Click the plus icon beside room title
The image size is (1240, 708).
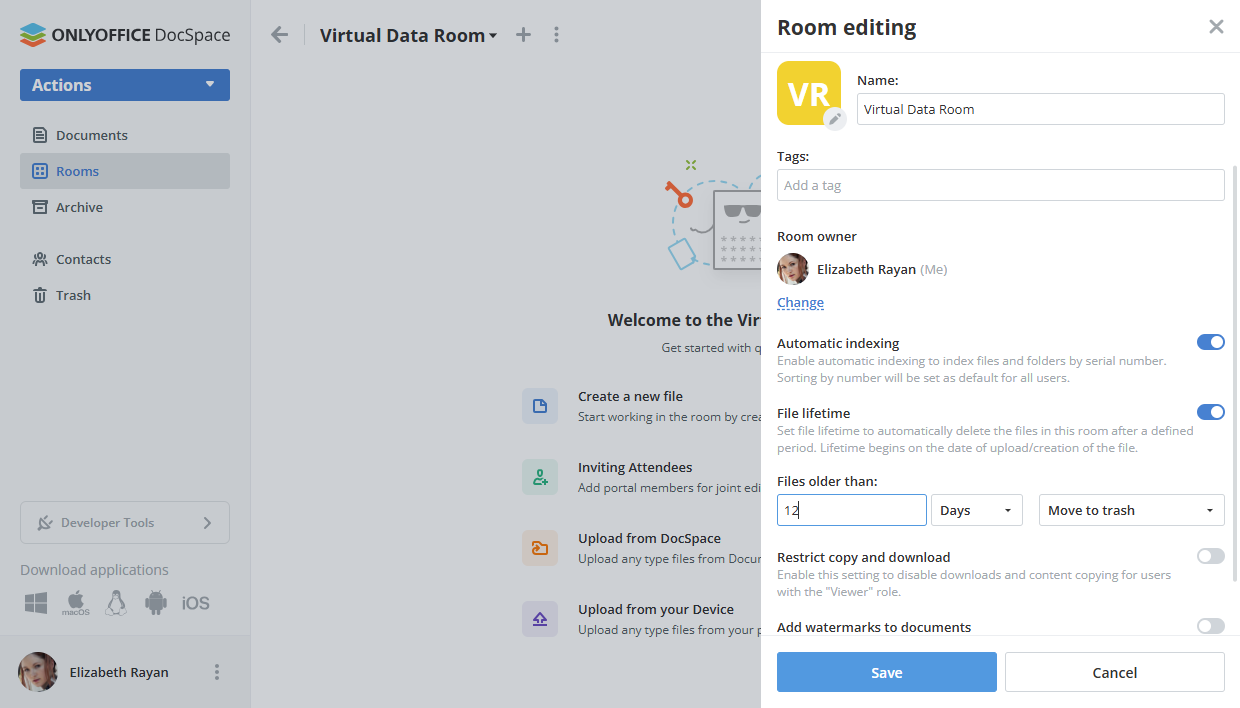(x=523, y=35)
